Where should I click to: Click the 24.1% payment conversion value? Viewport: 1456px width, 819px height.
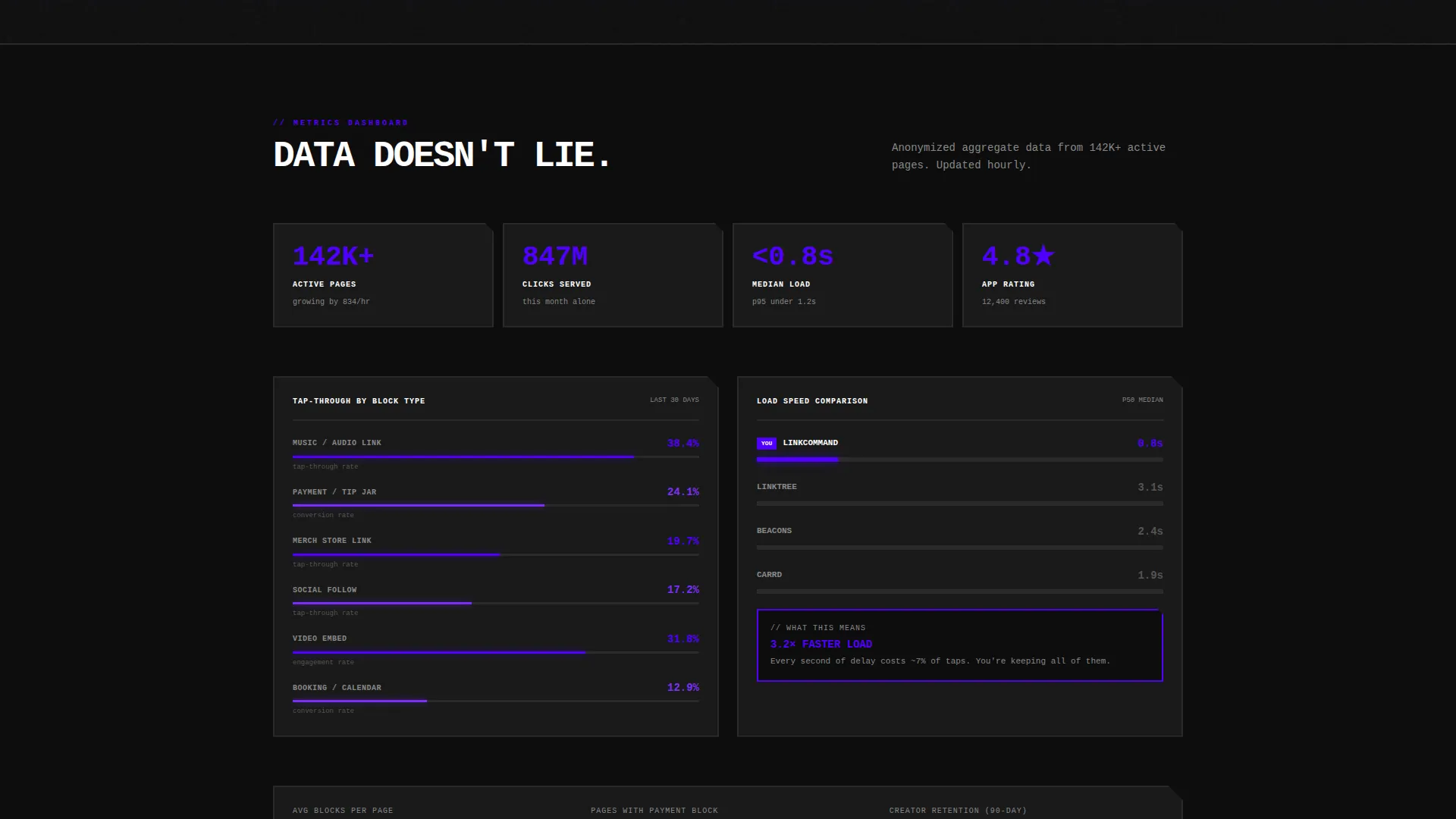[683, 492]
